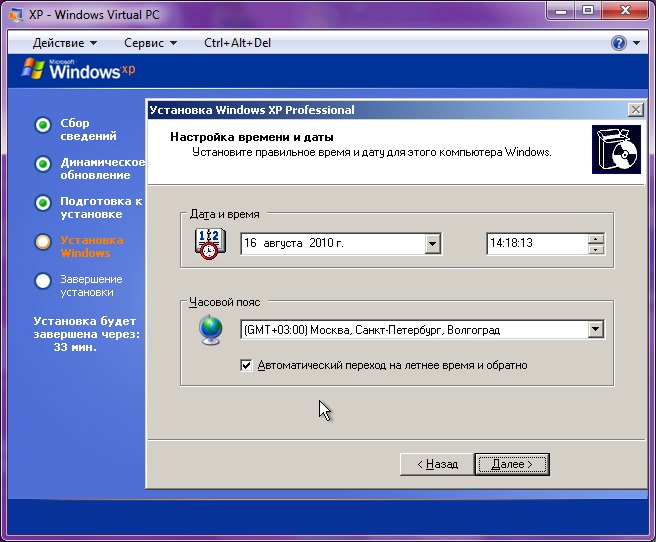The image size is (656, 542).
Task: Increase time with the up spinner arrow
Action: (x=596, y=239)
